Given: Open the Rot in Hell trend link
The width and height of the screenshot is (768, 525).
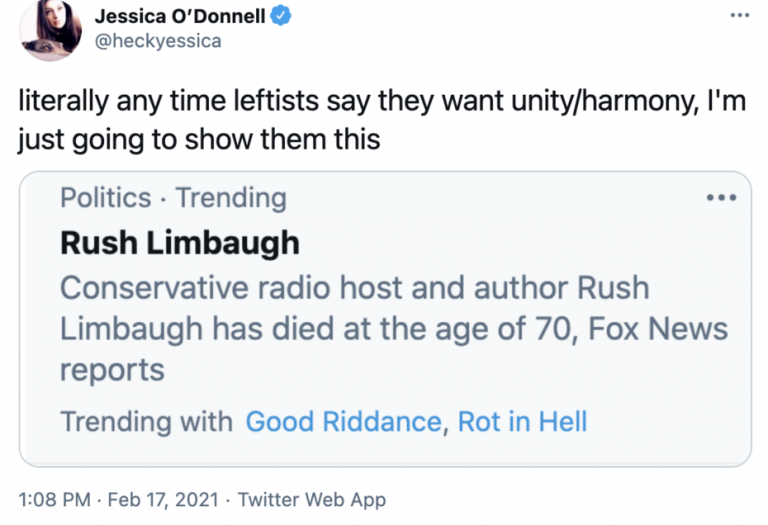Looking at the screenshot, I should [x=522, y=422].
